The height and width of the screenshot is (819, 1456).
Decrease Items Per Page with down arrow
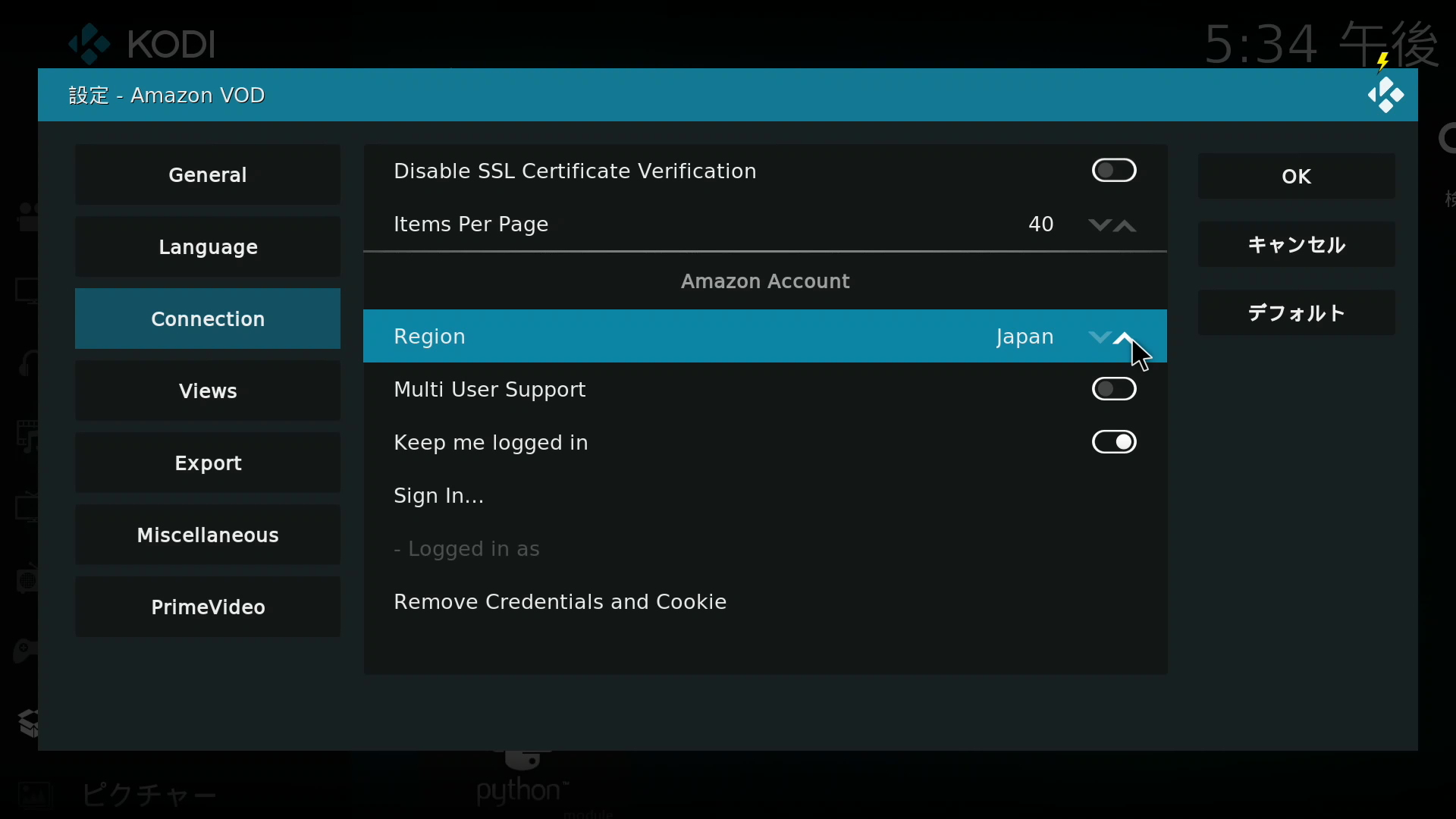point(1100,225)
